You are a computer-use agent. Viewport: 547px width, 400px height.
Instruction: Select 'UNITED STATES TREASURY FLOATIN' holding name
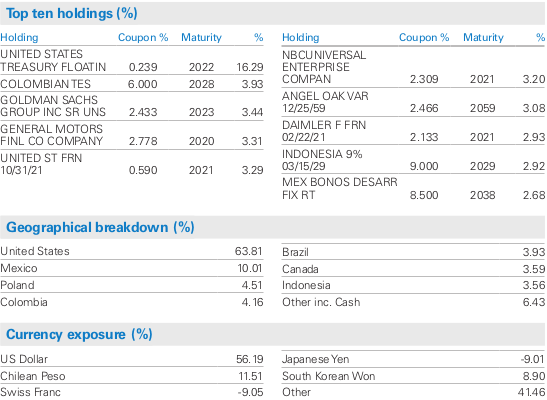[53, 60]
